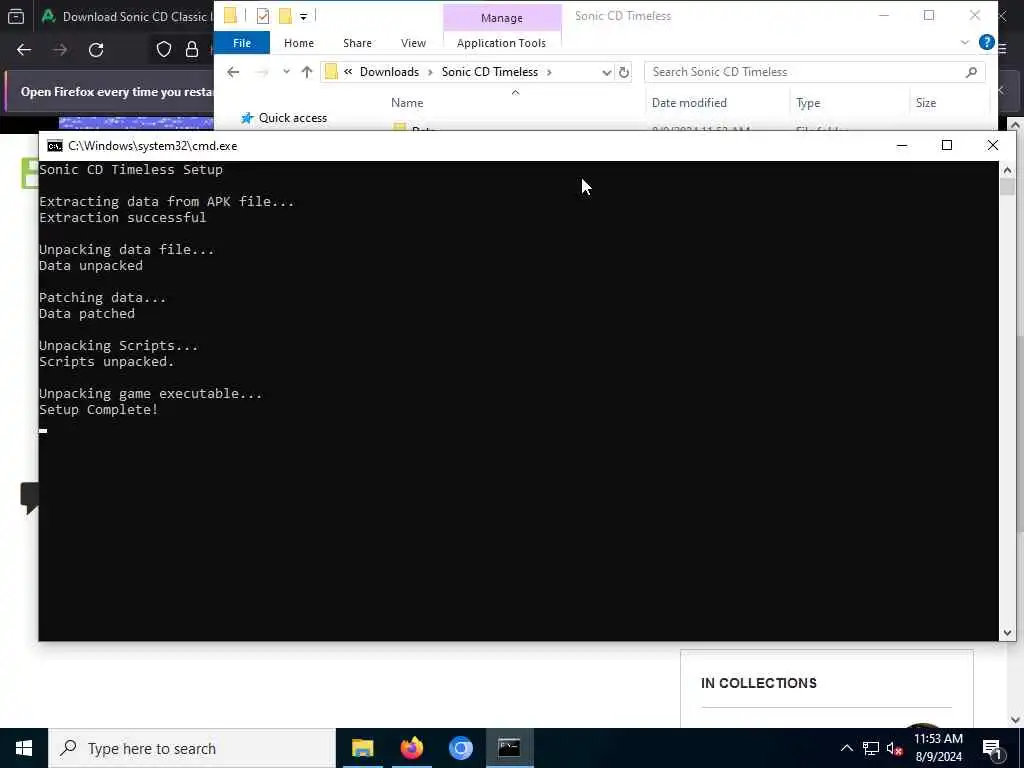Switch to the Share ribbon tab
This screenshot has width=1024, height=768.
tap(357, 43)
